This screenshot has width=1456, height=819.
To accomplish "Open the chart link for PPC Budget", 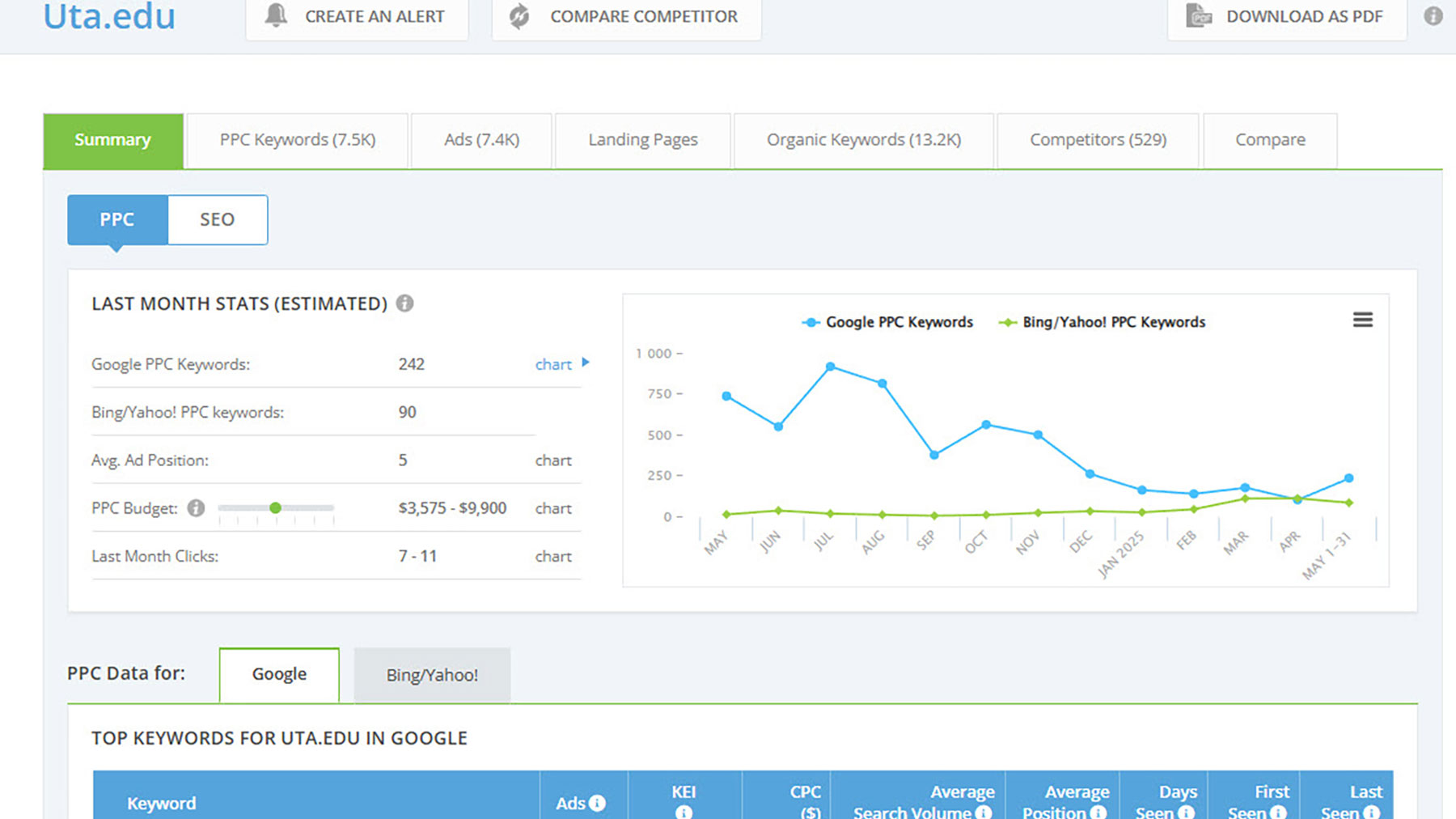I will (x=553, y=508).
